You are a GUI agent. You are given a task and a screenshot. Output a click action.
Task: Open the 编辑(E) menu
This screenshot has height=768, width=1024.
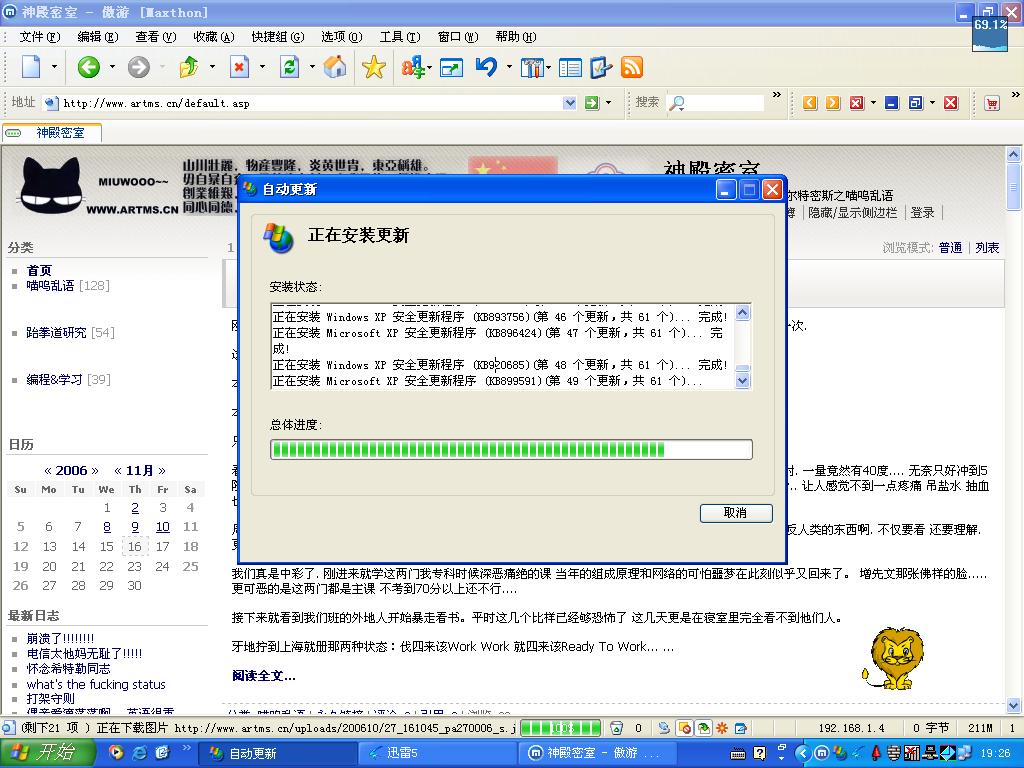pyautogui.click(x=98, y=37)
